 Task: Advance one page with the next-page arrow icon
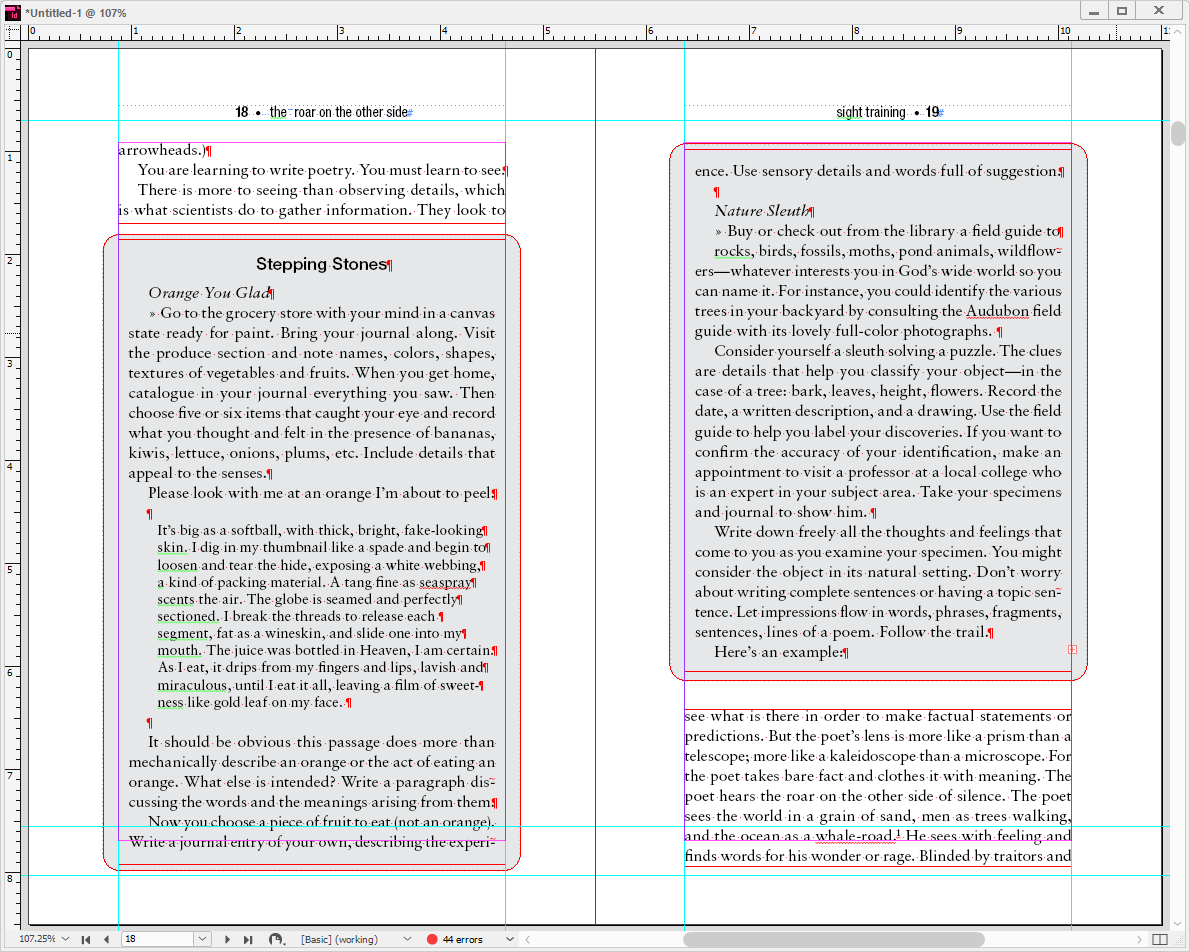(228, 939)
